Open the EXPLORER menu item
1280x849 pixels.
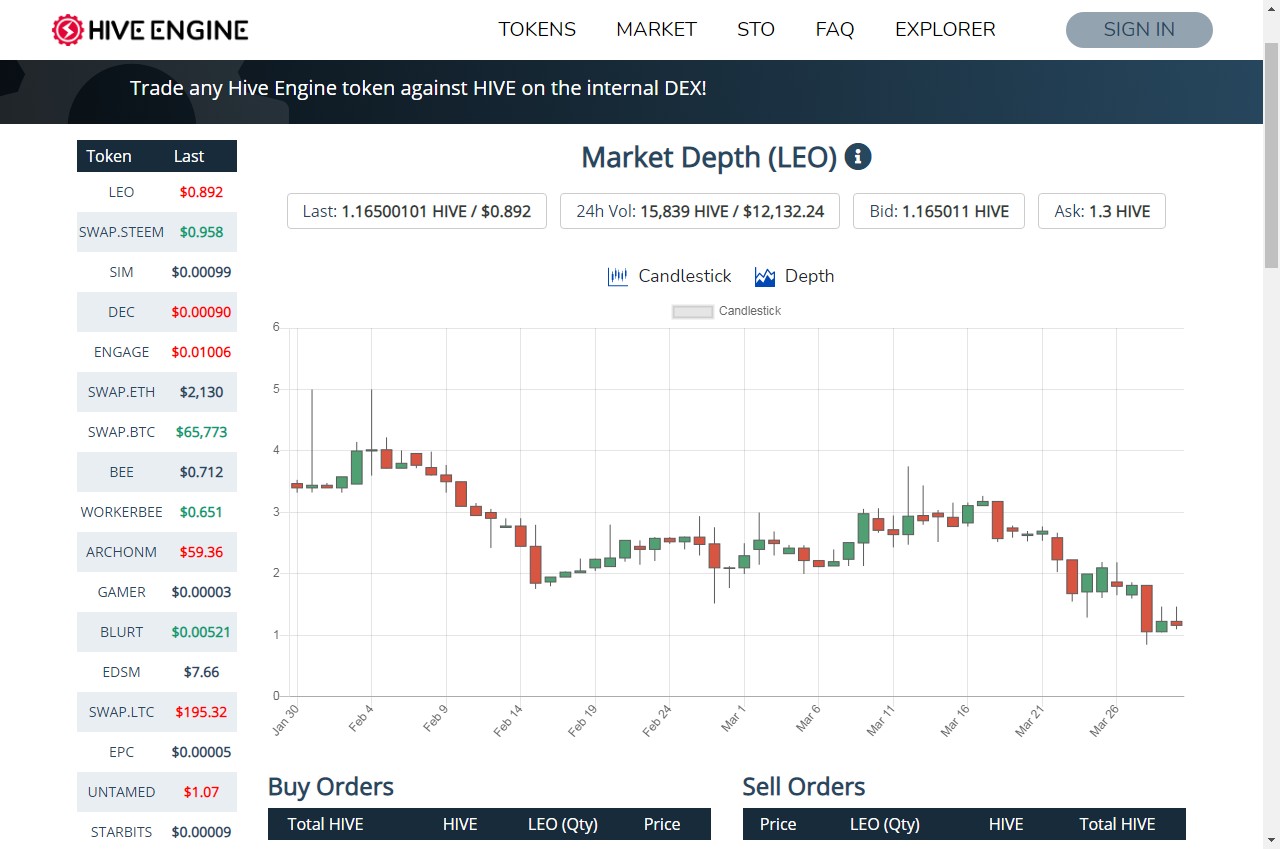[945, 30]
